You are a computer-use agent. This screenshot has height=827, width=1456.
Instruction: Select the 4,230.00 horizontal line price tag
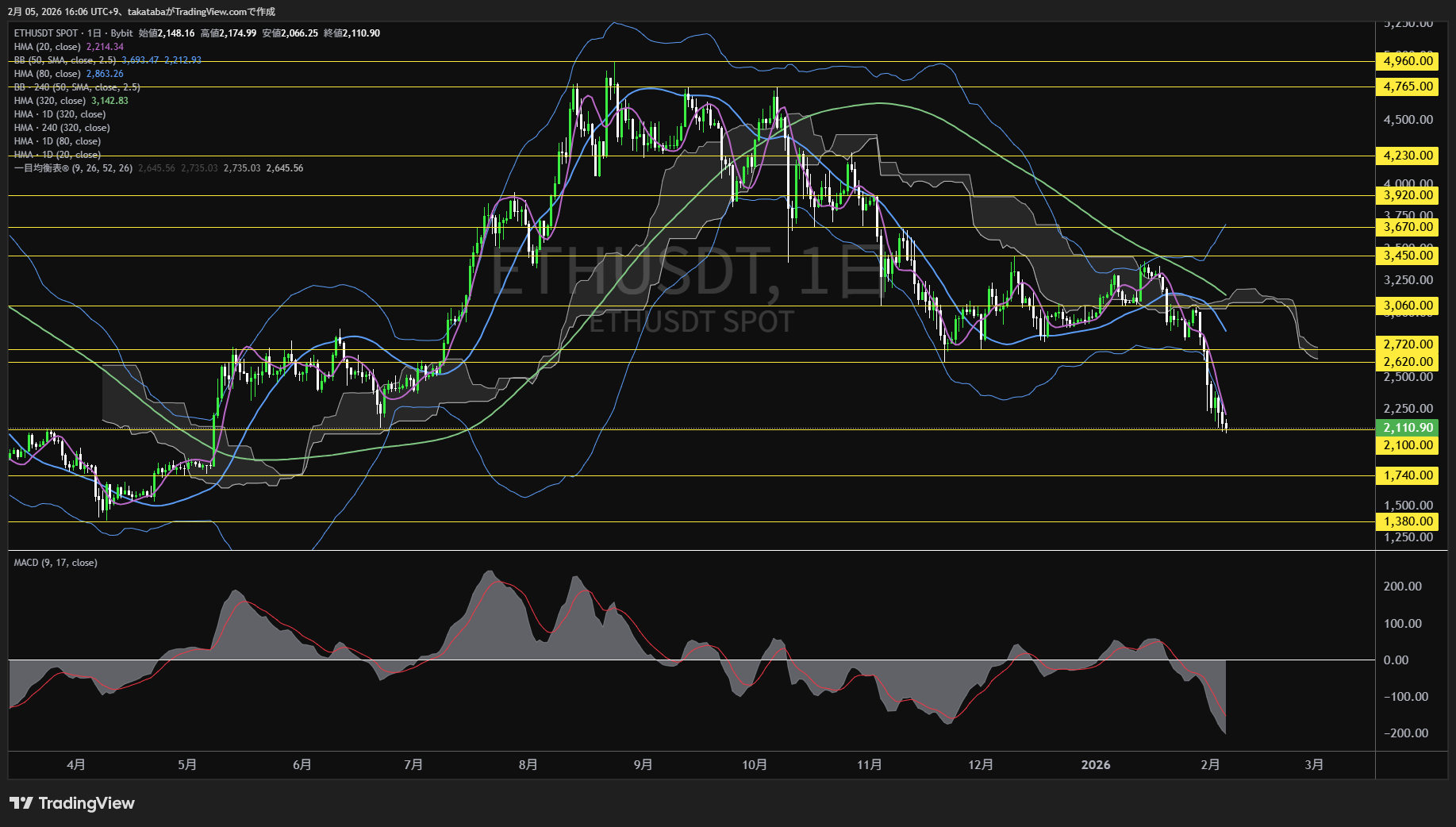pos(1408,156)
